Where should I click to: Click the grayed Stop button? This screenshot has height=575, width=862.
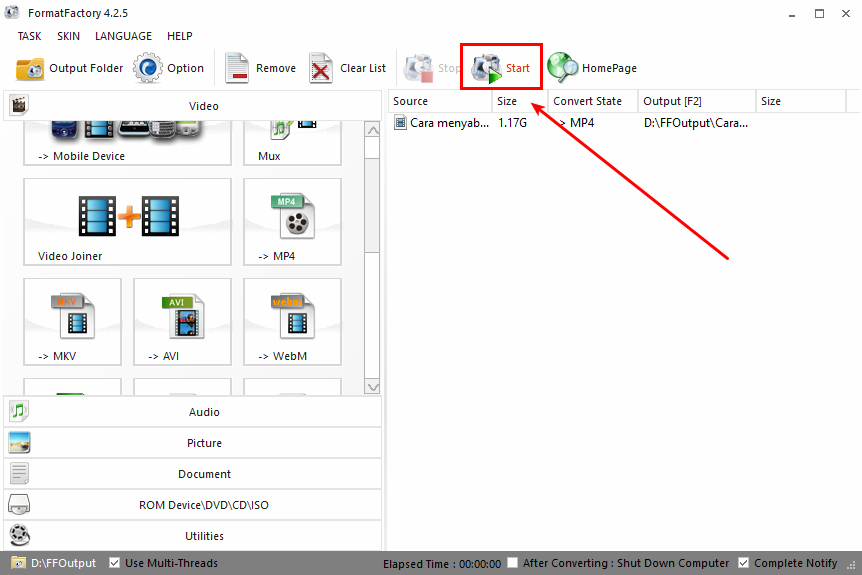click(432, 68)
